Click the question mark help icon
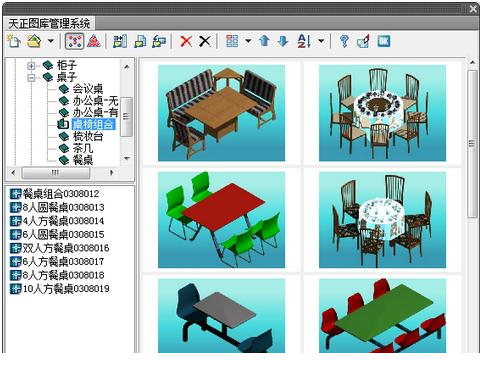 [344, 41]
